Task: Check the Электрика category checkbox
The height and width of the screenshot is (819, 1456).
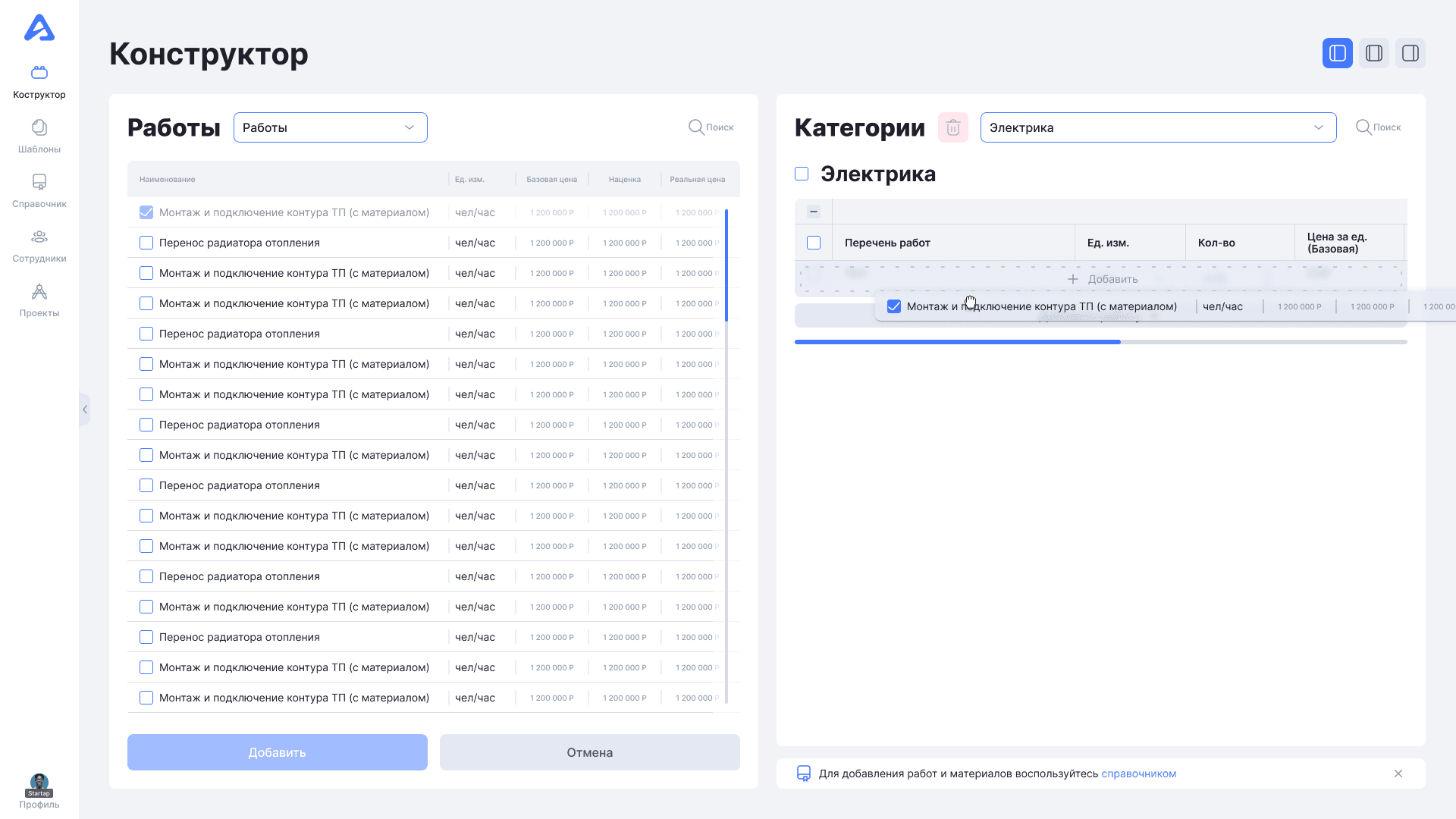Action: [x=802, y=174]
